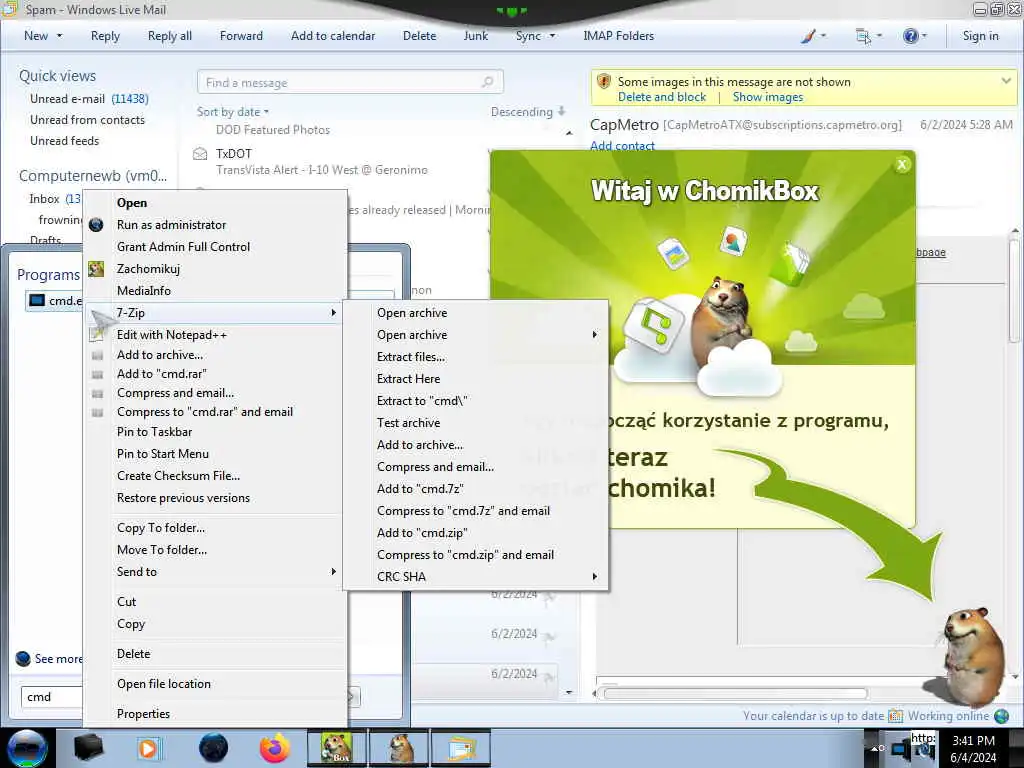
Task: Expand the Send to submenu
Action: tap(334, 571)
